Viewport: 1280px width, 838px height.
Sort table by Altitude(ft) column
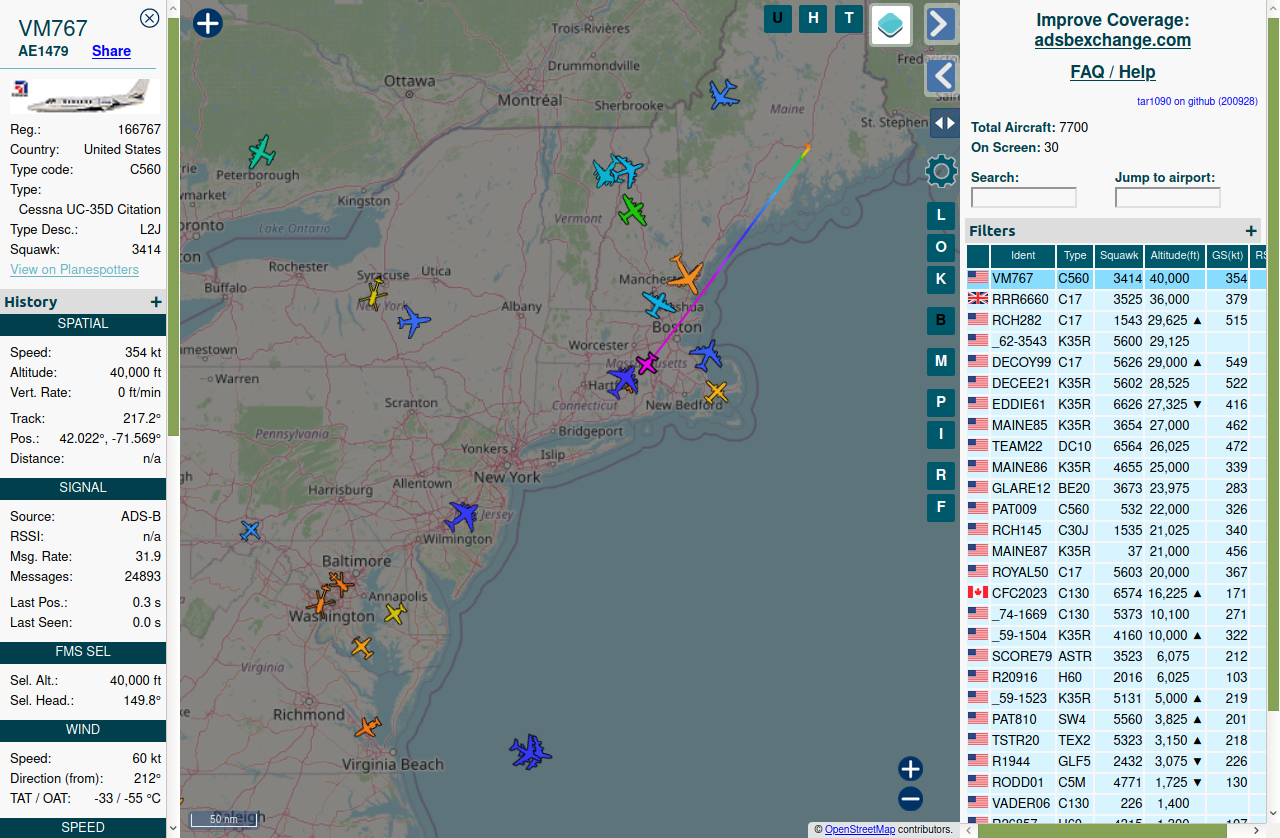point(1175,256)
